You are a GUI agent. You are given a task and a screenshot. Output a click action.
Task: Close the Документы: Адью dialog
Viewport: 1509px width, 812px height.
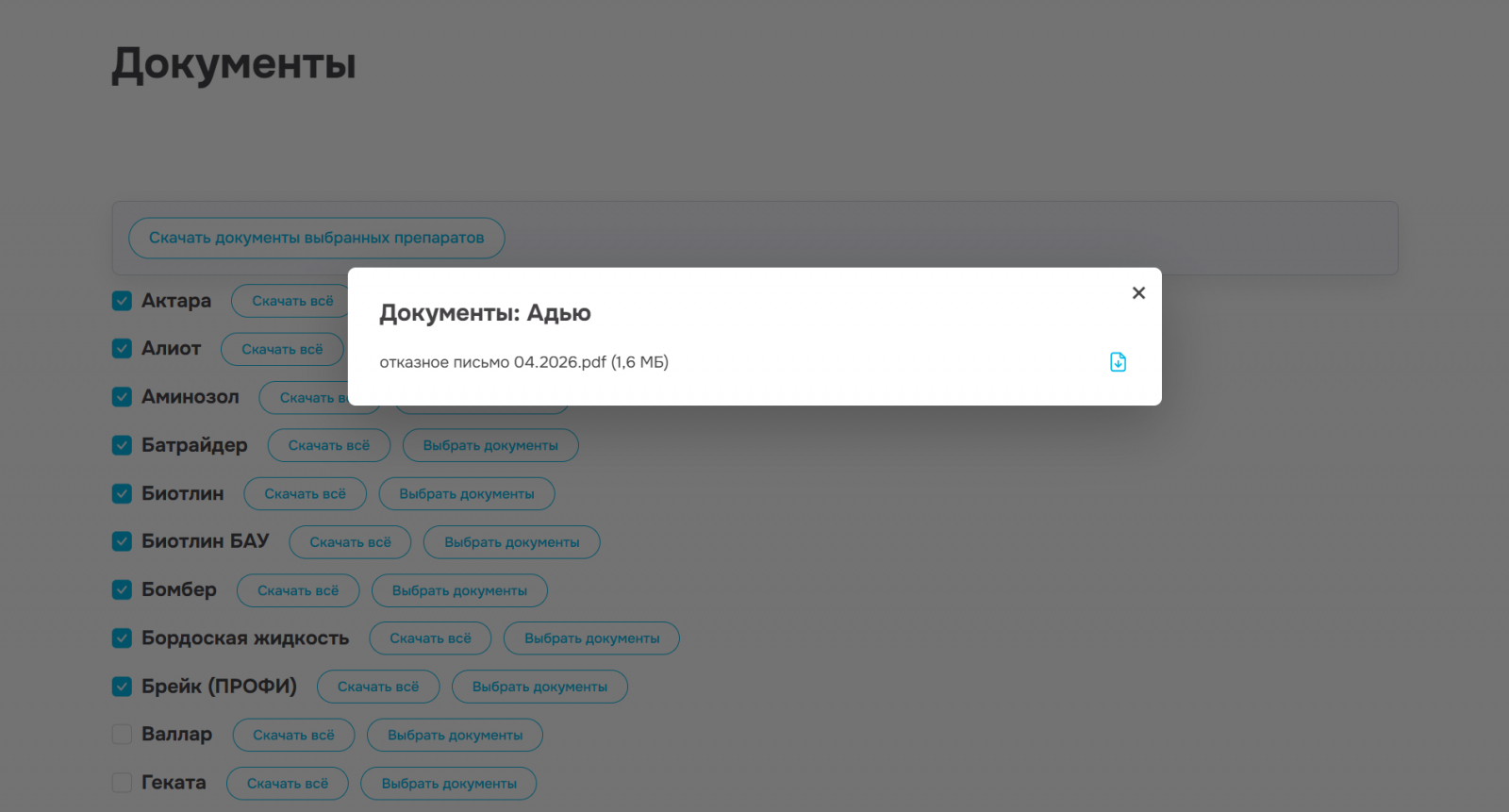(x=1138, y=293)
